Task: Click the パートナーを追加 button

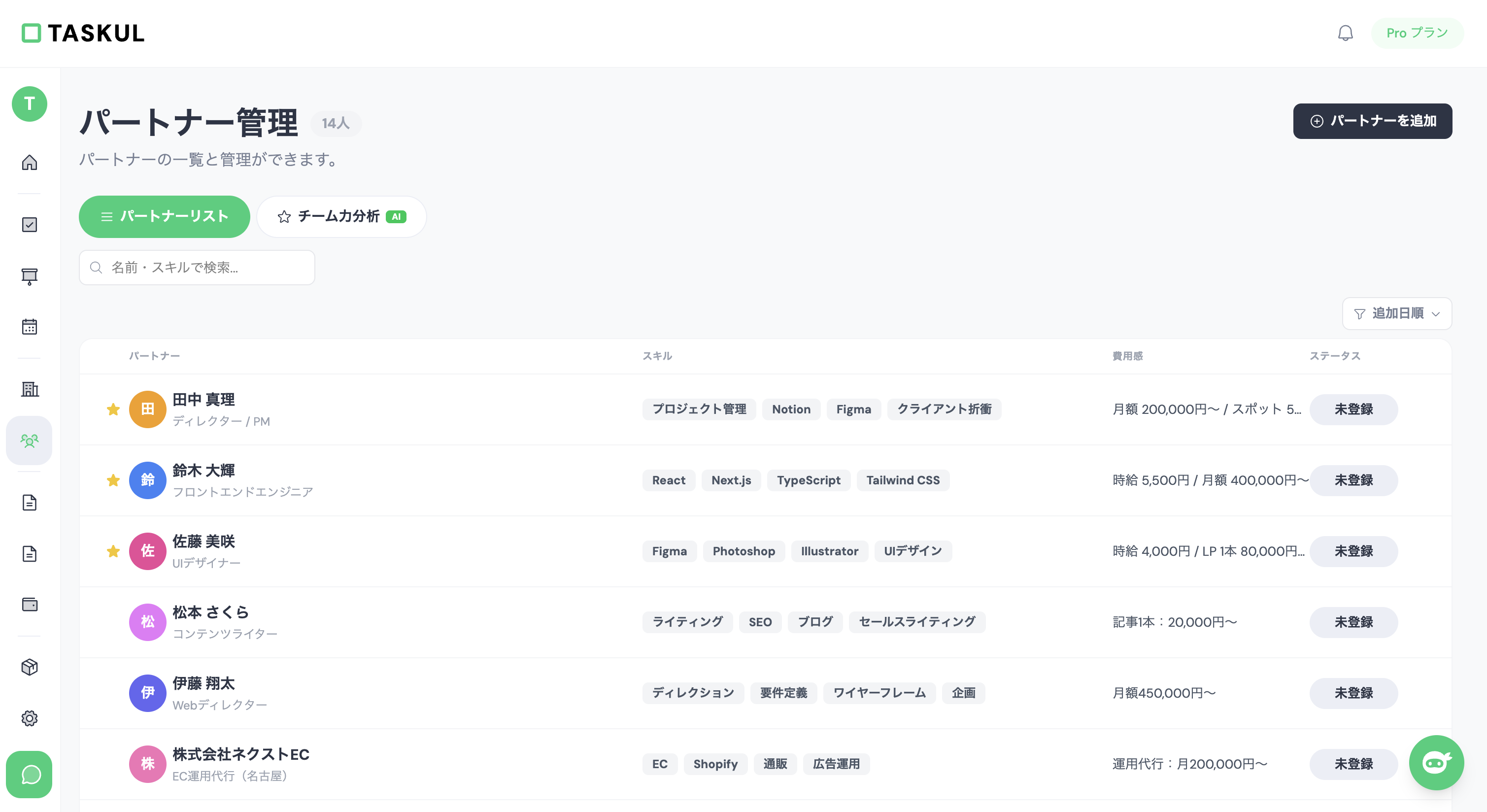Action: [1372, 121]
